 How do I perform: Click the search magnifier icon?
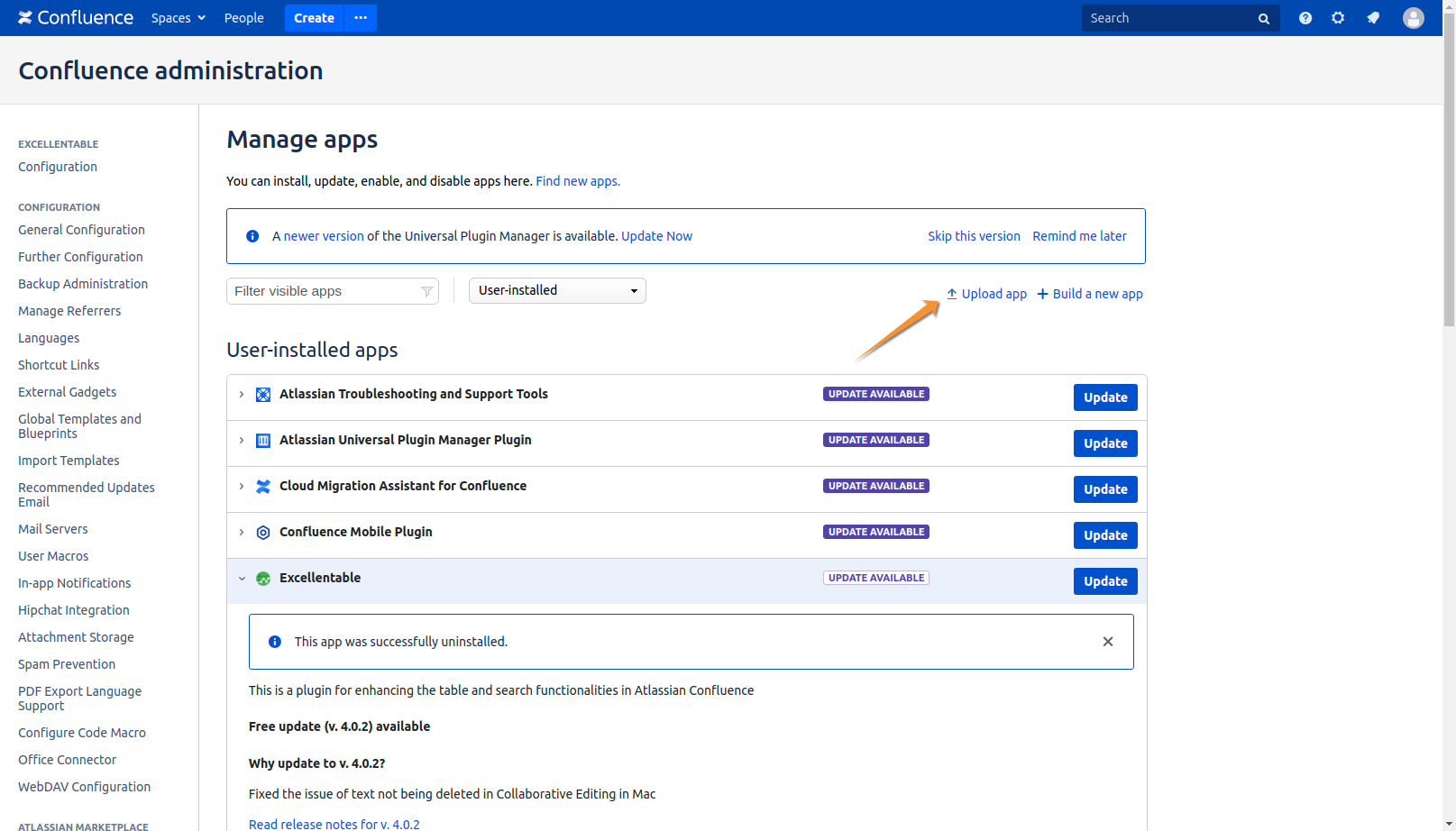[1264, 19]
